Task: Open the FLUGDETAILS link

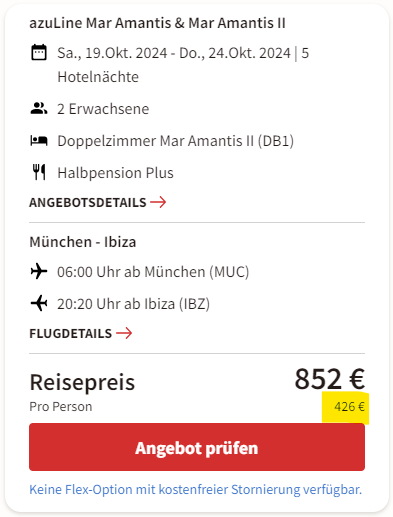Action: click(81, 333)
